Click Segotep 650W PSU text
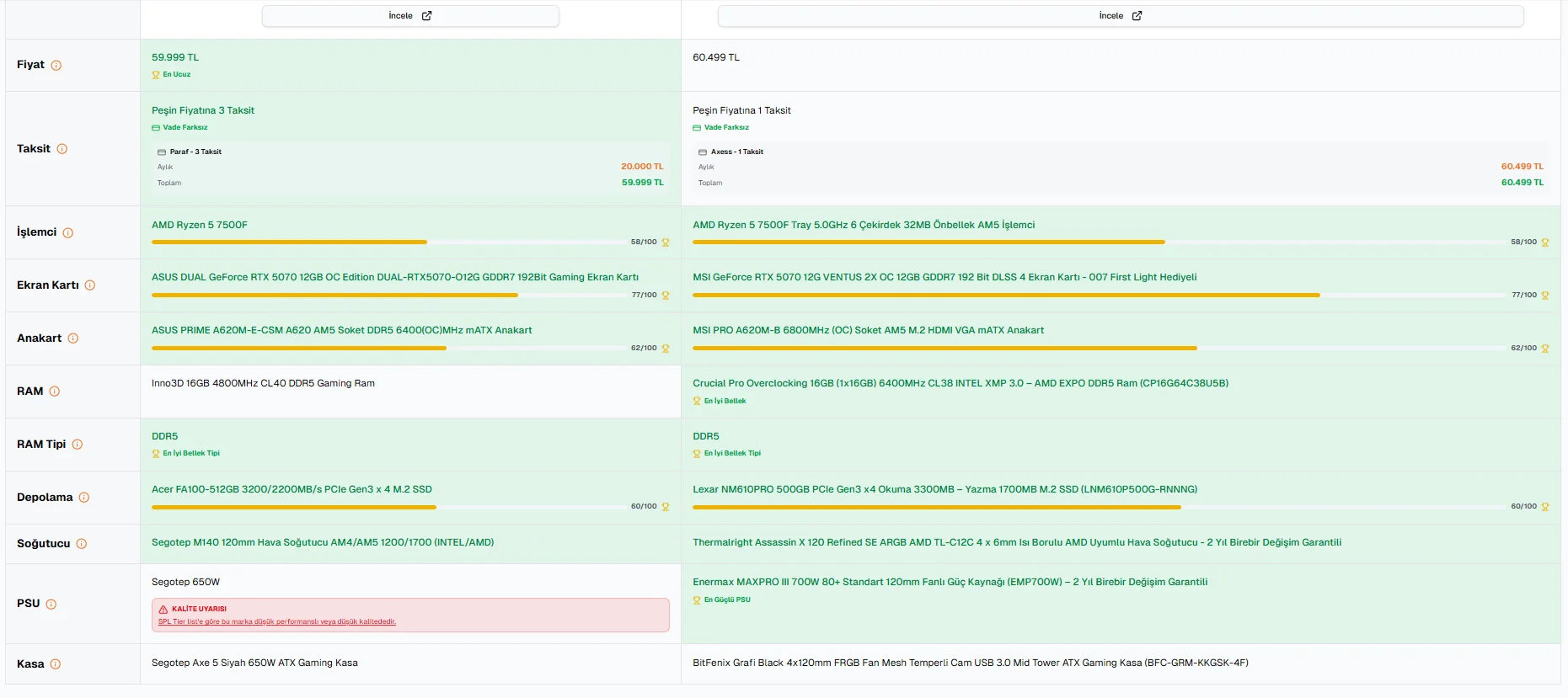Screen dimensions: 1568x698 pyautogui.click(x=185, y=583)
